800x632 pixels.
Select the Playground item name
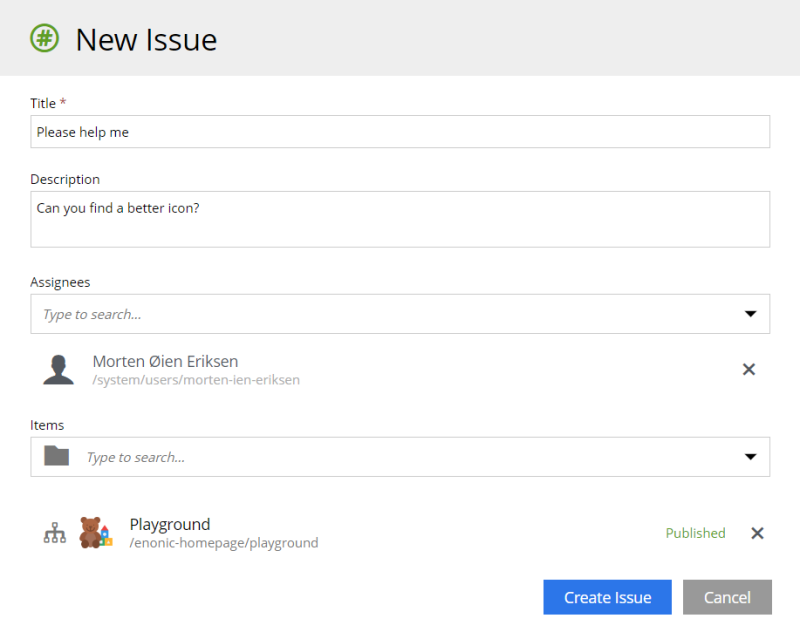click(170, 524)
